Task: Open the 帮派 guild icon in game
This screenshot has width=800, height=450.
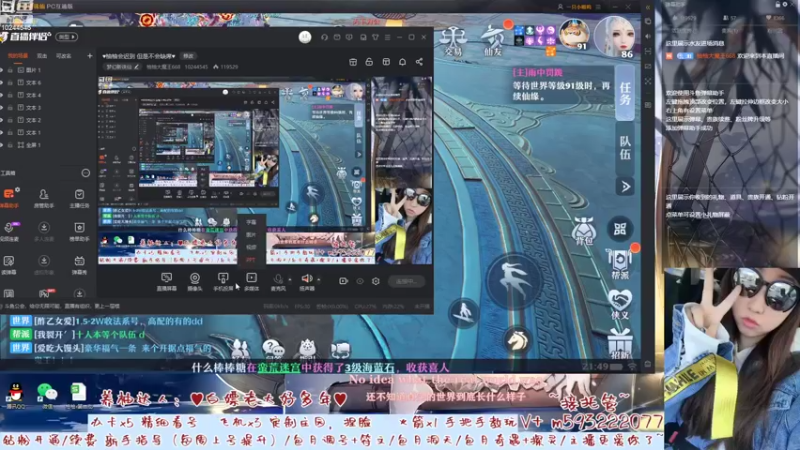Action: [x=620, y=264]
